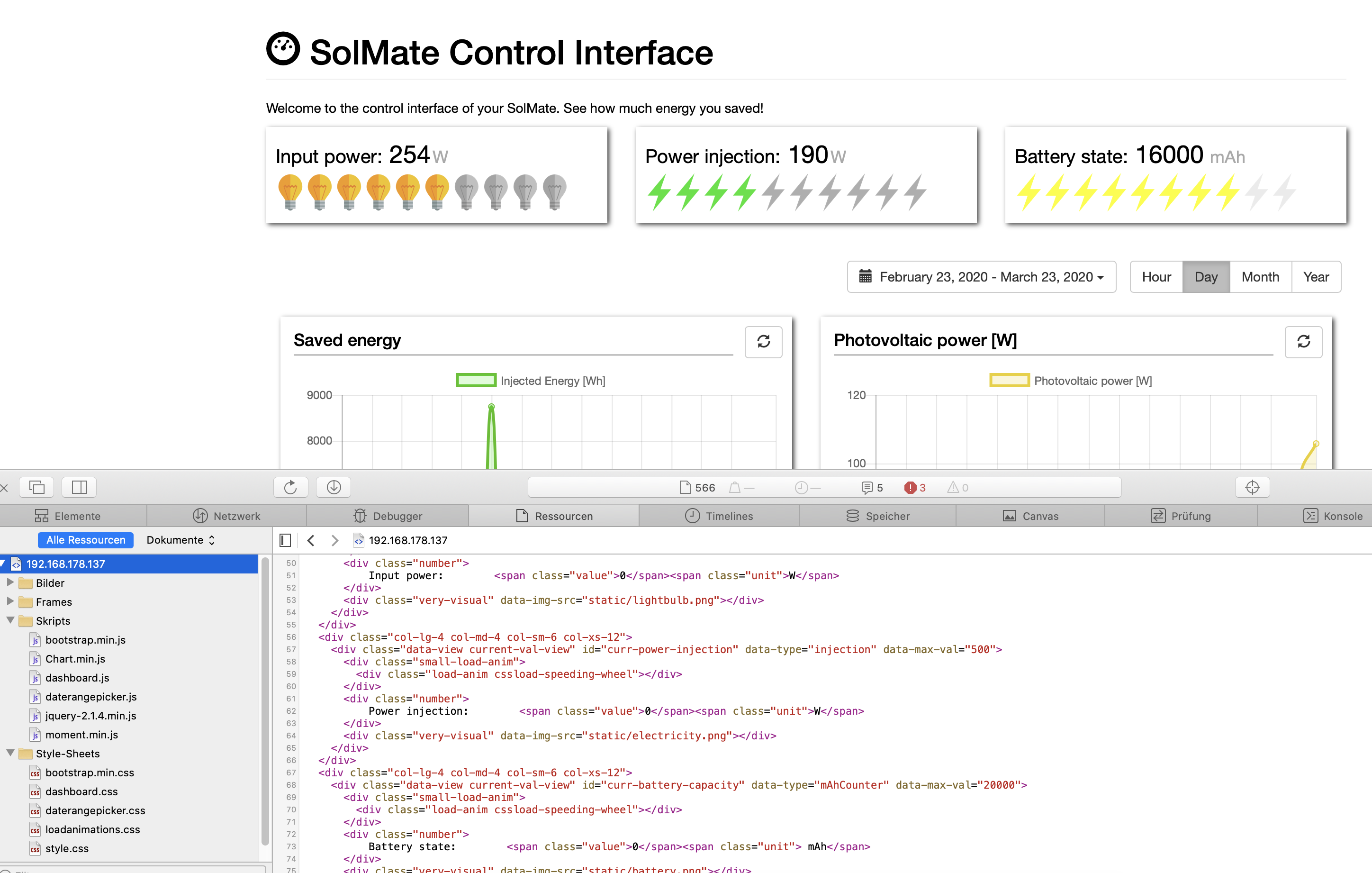Switch to the Konsole tab
Image resolution: width=1372 pixels, height=873 pixels.
tap(1332, 516)
